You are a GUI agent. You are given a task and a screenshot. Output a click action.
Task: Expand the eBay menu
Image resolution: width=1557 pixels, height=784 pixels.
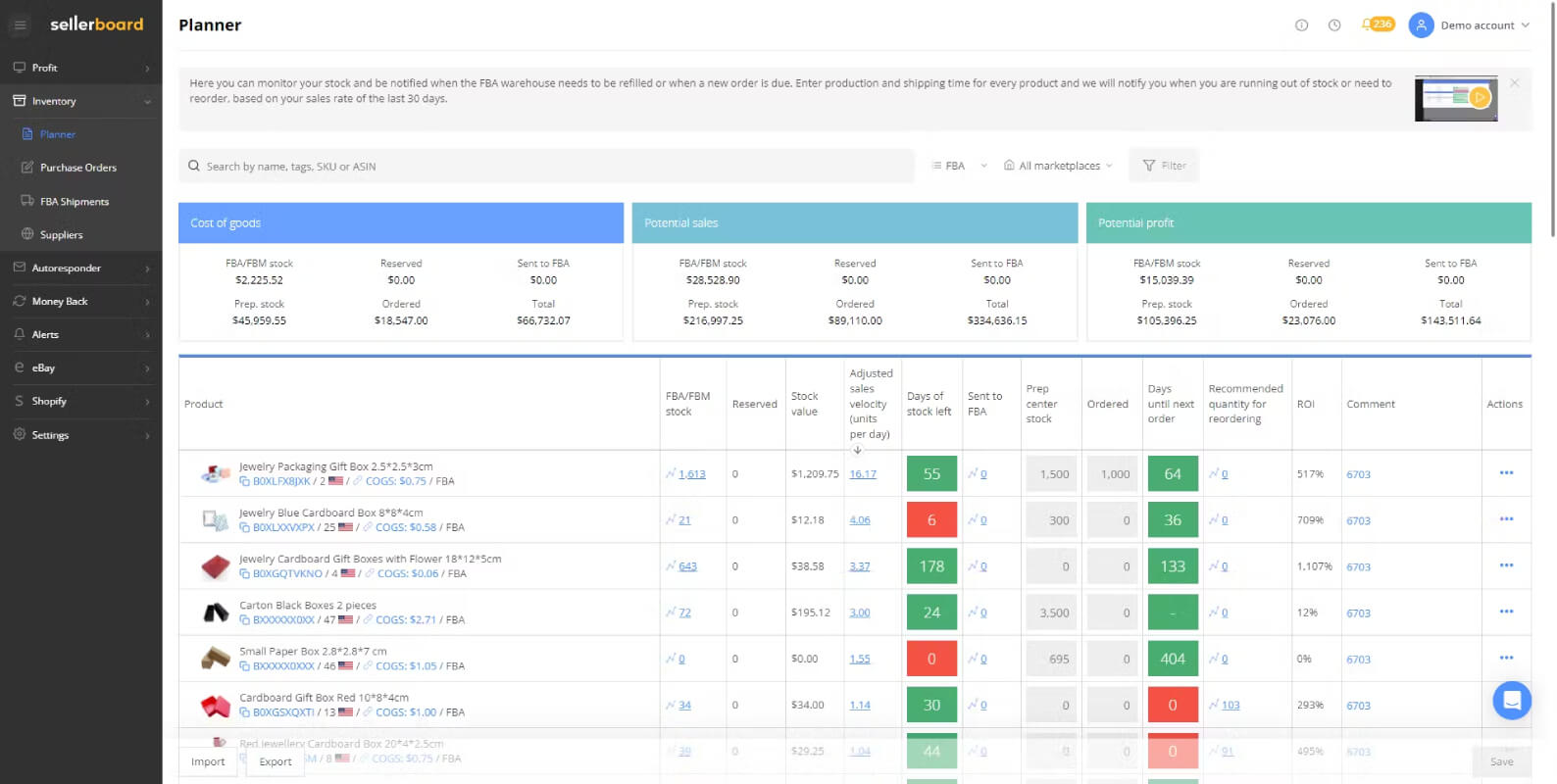pyautogui.click(x=81, y=367)
